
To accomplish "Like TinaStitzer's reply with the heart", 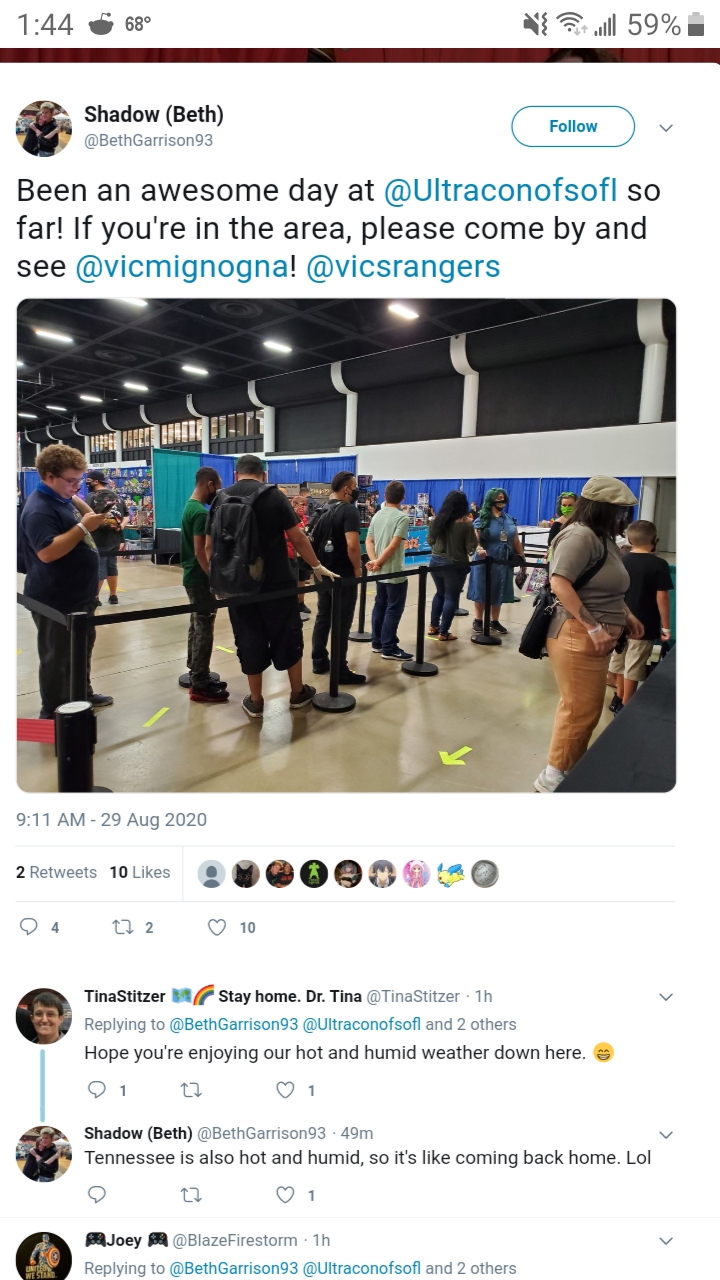I will click(285, 1090).
